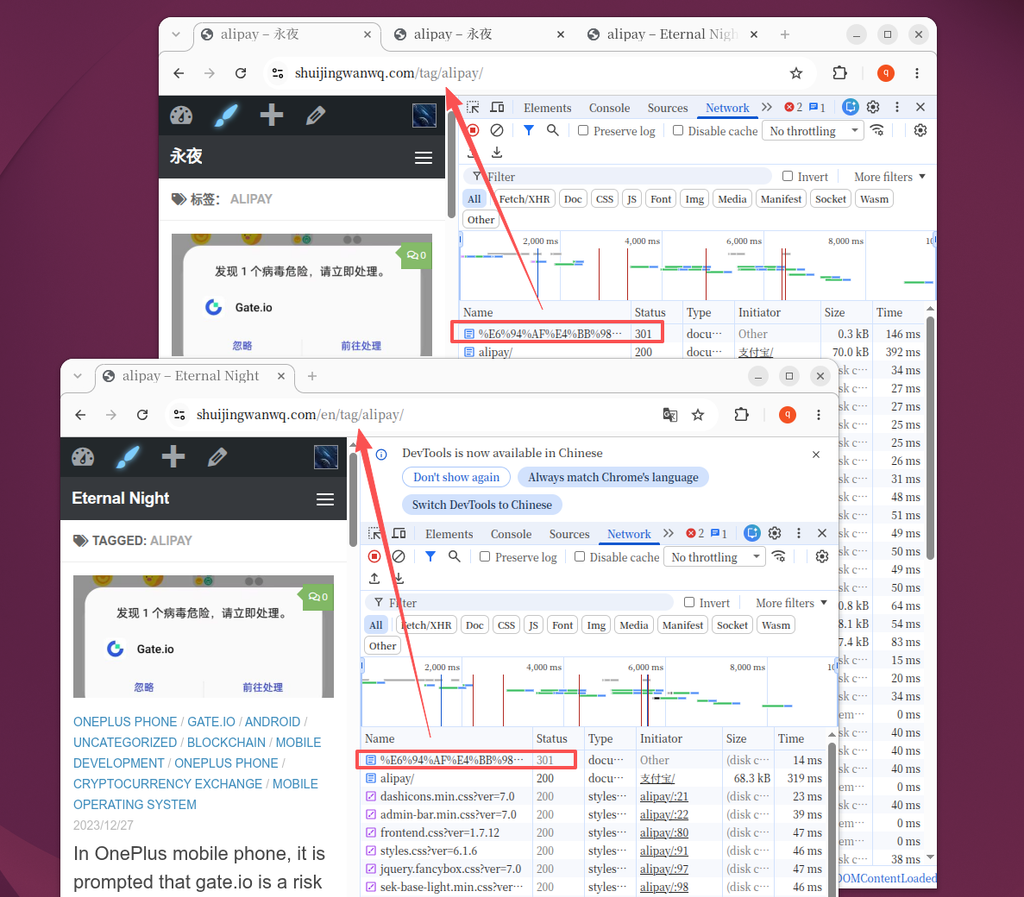Expand more DevTools tabs chevron in the rear window

point(767,107)
